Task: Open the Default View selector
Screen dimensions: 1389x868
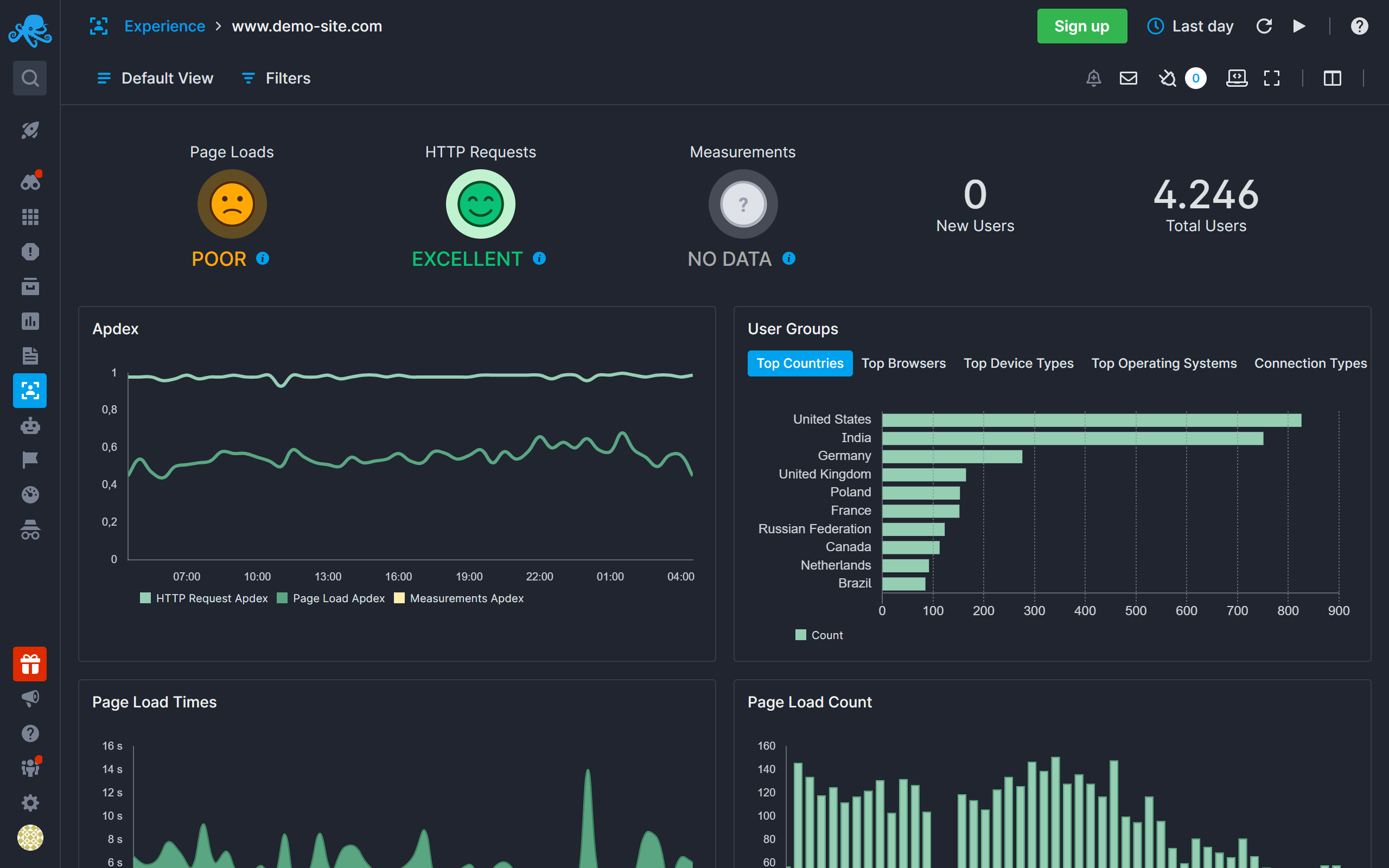Action: pos(155,78)
